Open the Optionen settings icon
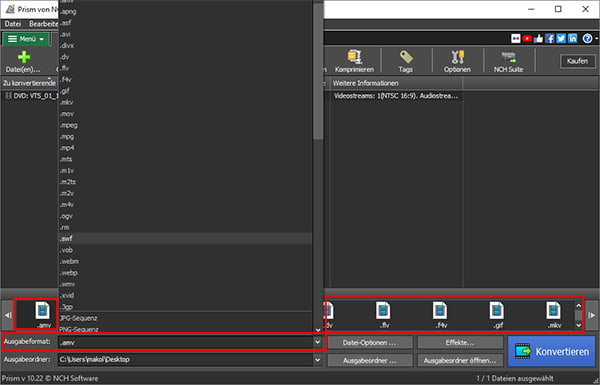 click(457, 61)
